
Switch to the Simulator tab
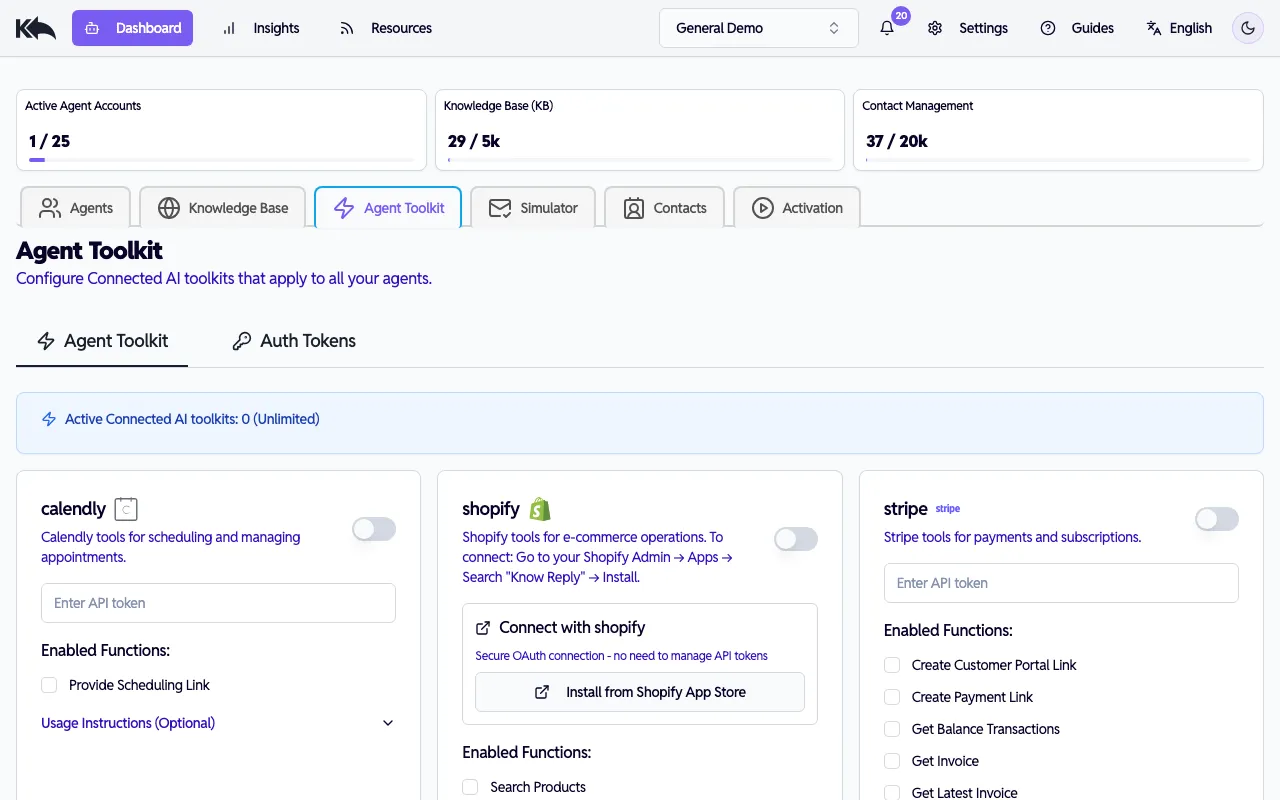533,207
